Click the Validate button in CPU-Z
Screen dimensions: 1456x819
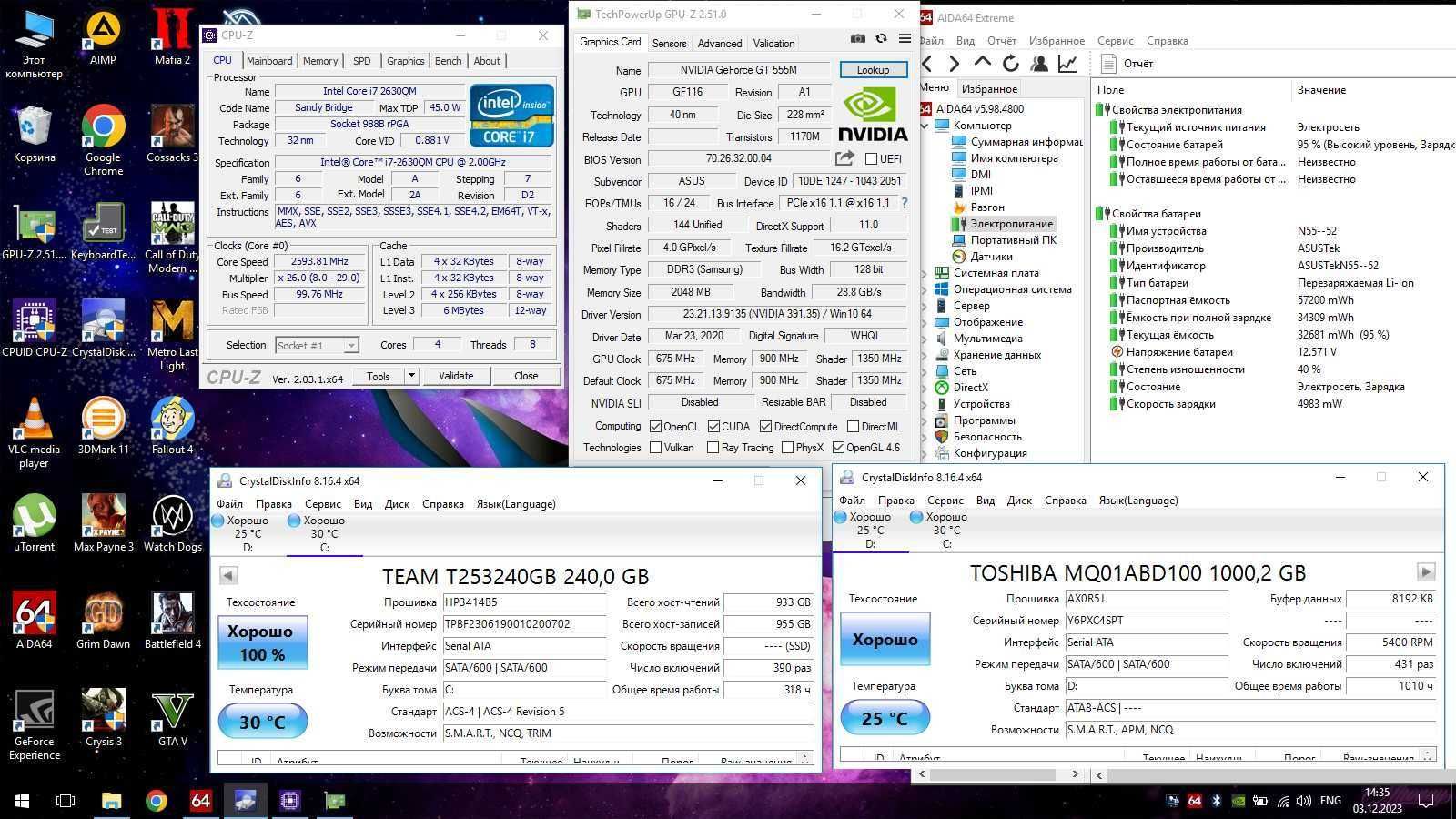coord(456,376)
